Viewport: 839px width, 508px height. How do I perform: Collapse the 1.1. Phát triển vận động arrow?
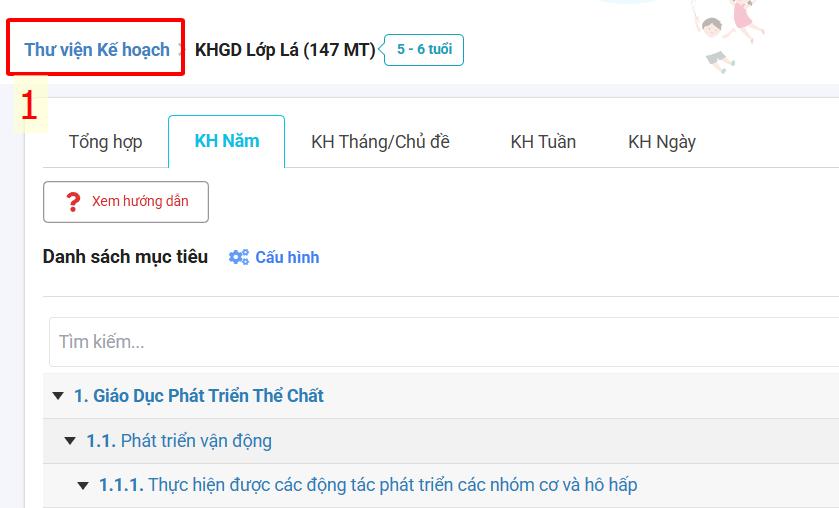(70, 441)
